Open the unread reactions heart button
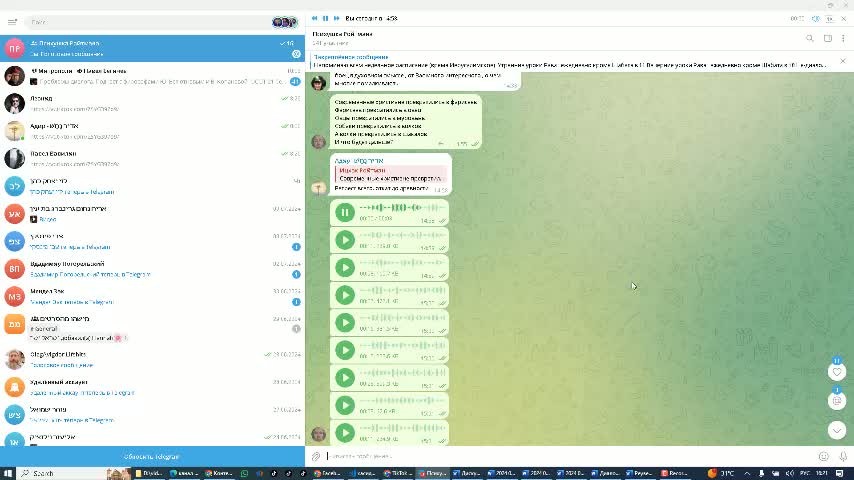This screenshot has width=854, height=480. (x=837, y=372)
